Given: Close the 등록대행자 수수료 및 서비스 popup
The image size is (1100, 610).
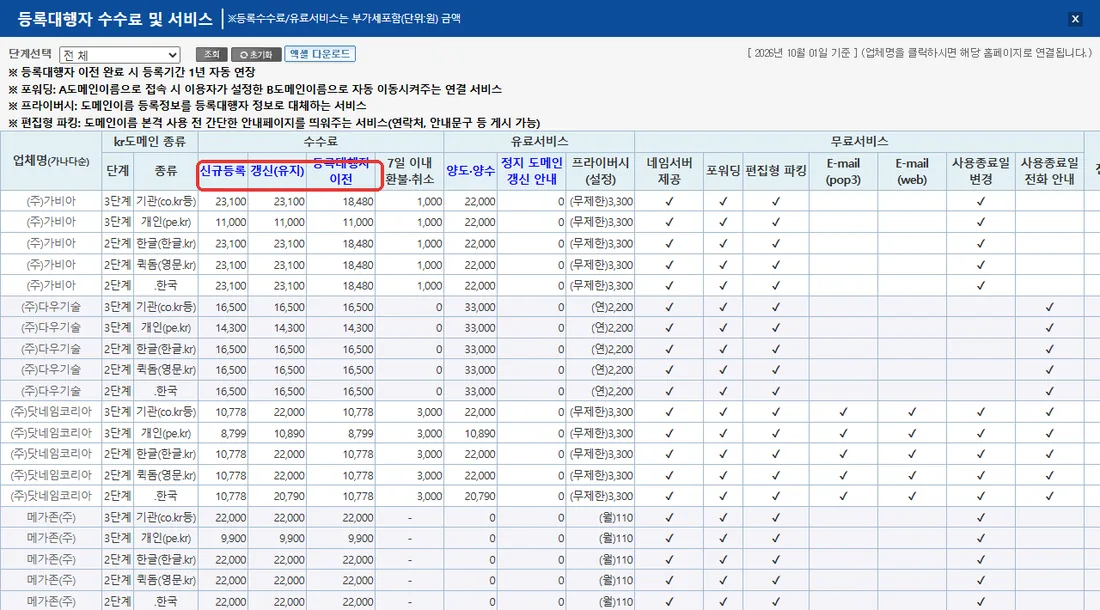Looking at the screenshot, I should [1075, 19].
